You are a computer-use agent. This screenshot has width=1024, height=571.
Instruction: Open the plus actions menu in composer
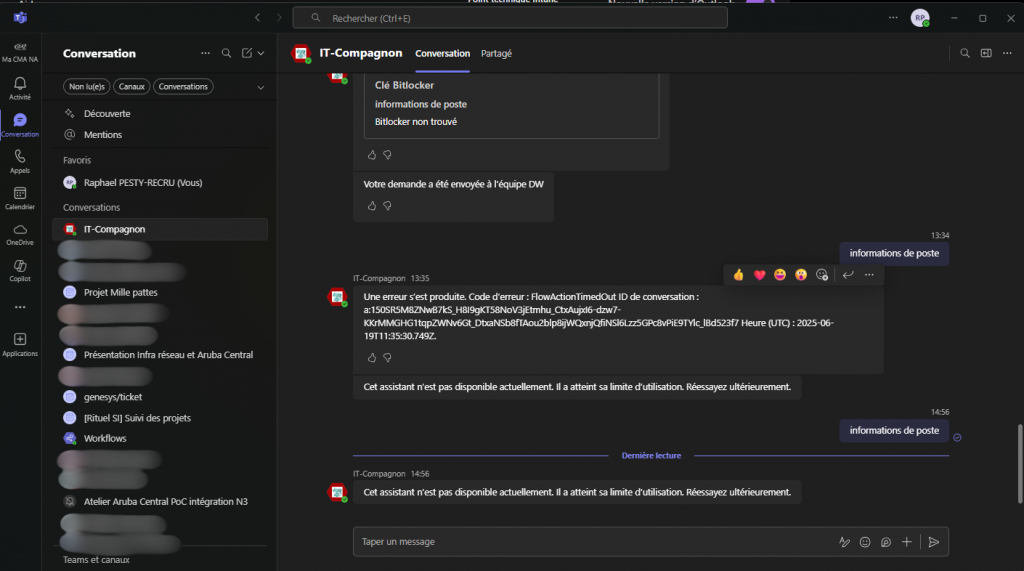point(906,542)
